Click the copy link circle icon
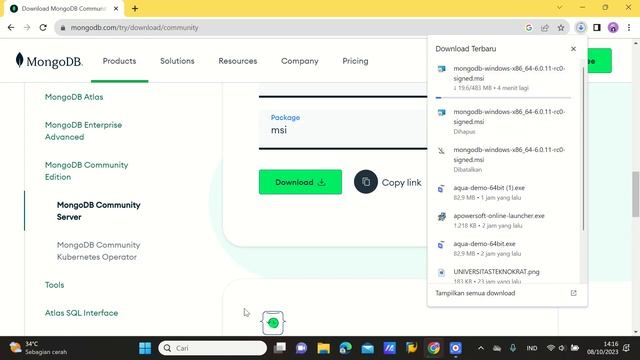The width and height of the screenshot is (640, 360). point(366,182)
